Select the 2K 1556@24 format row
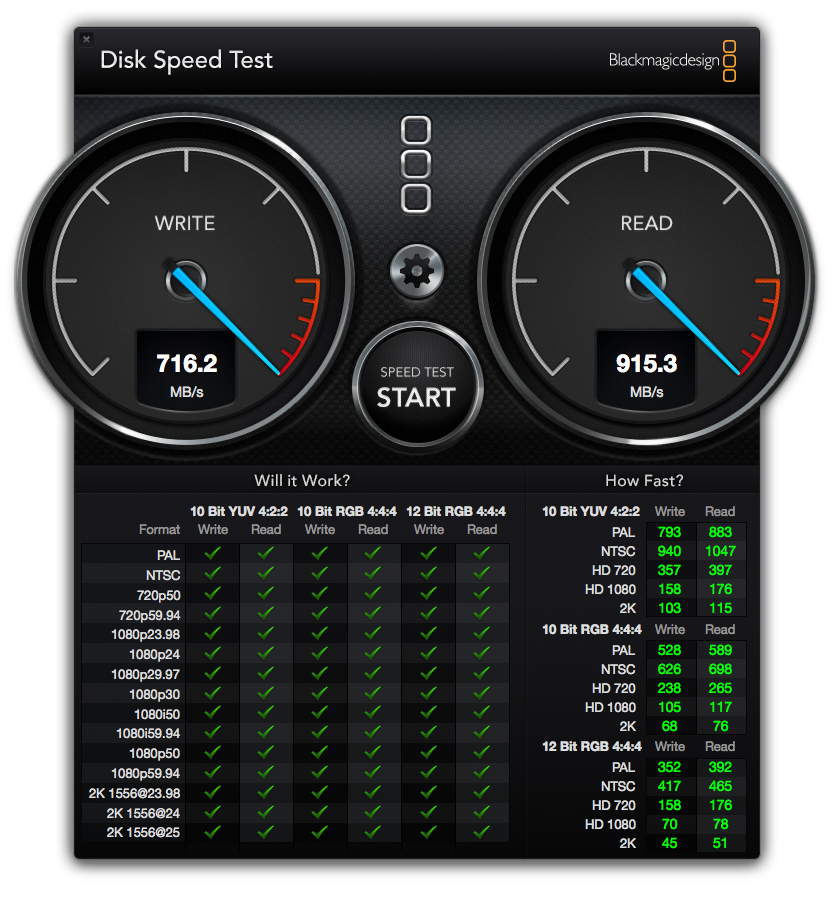Screen dimensions: 834x898 295,813
